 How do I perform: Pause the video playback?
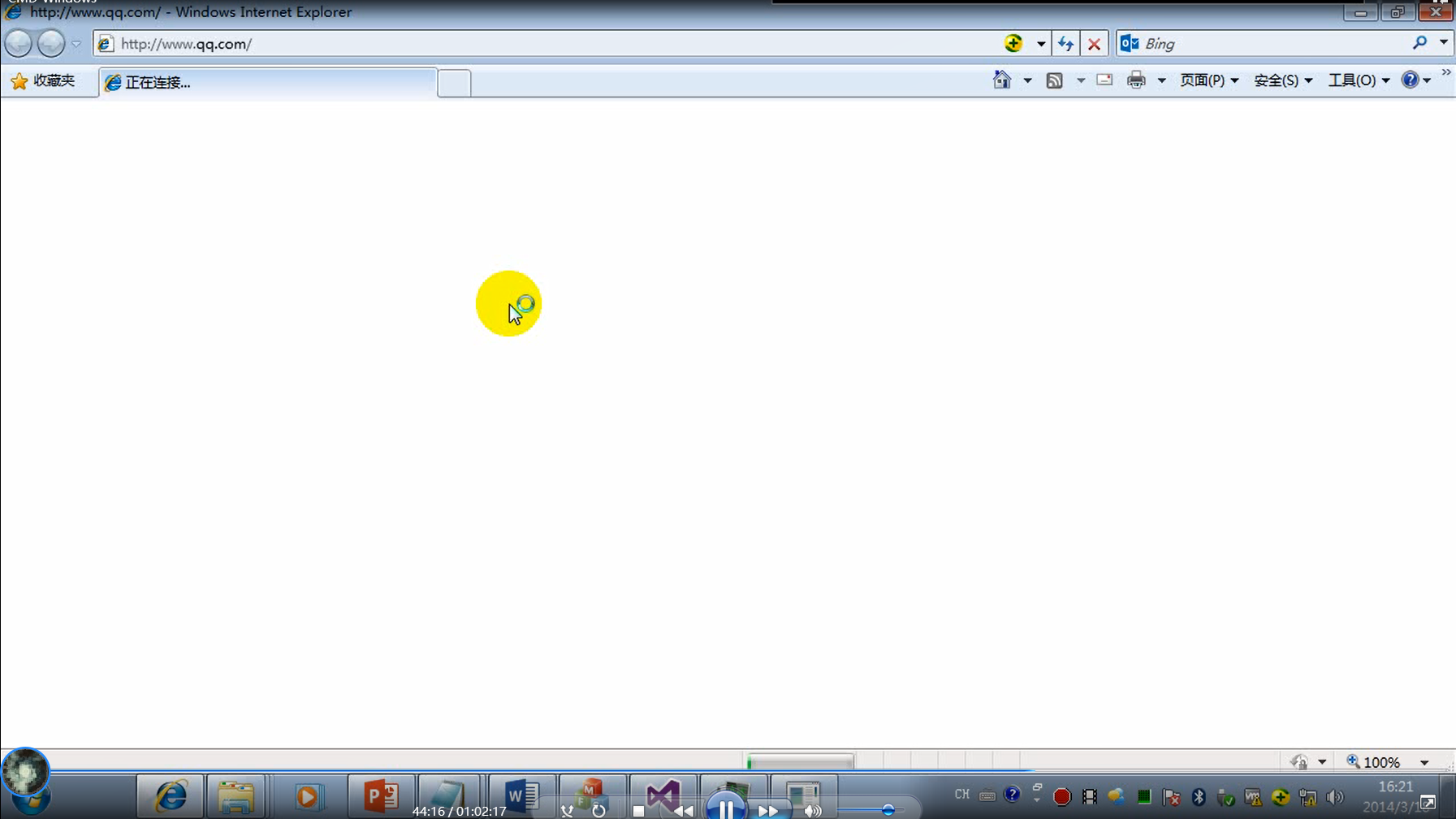(725, 808)
